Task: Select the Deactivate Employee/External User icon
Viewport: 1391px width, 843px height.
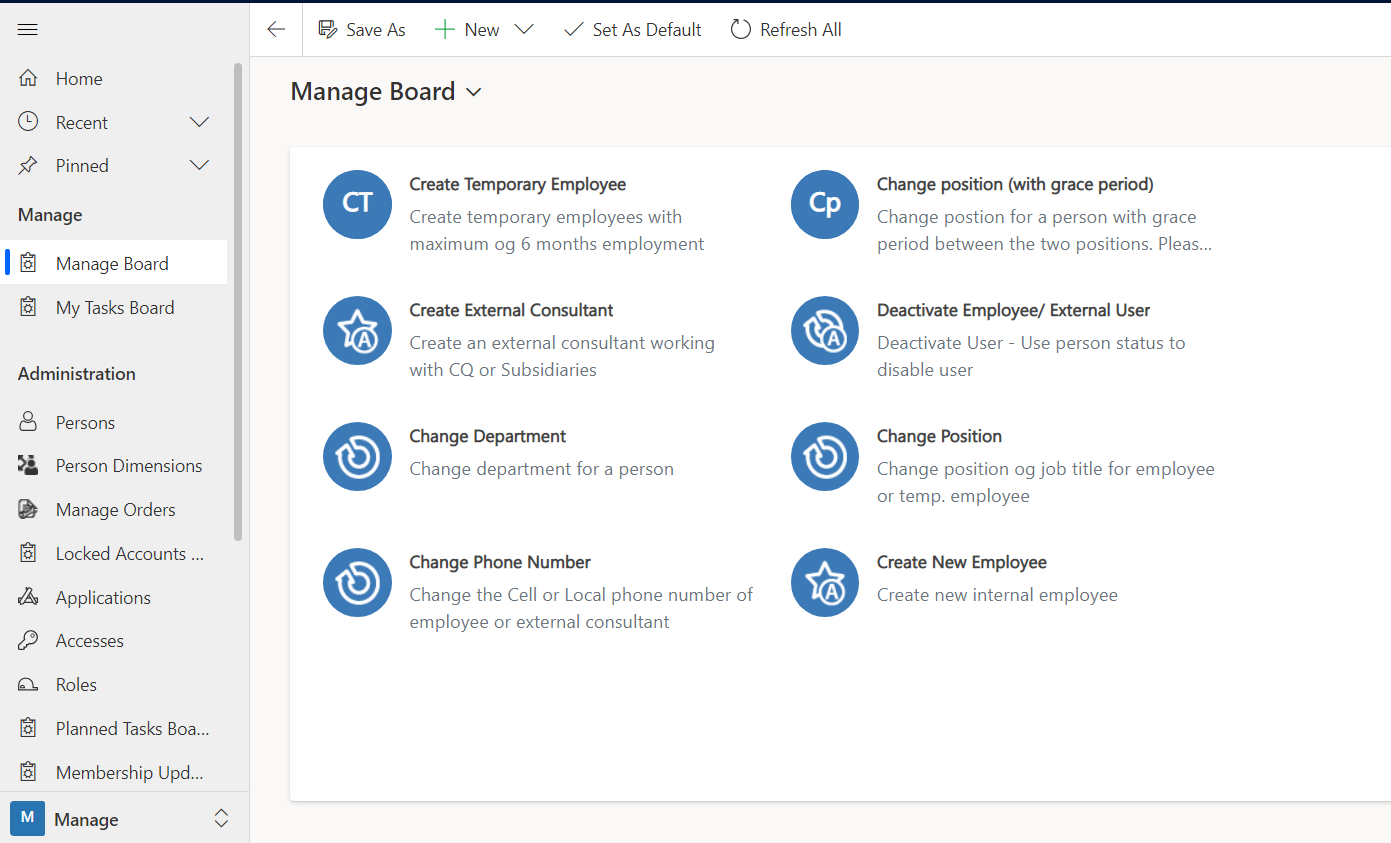Action: pyautogui.click(x=824, y=330)
